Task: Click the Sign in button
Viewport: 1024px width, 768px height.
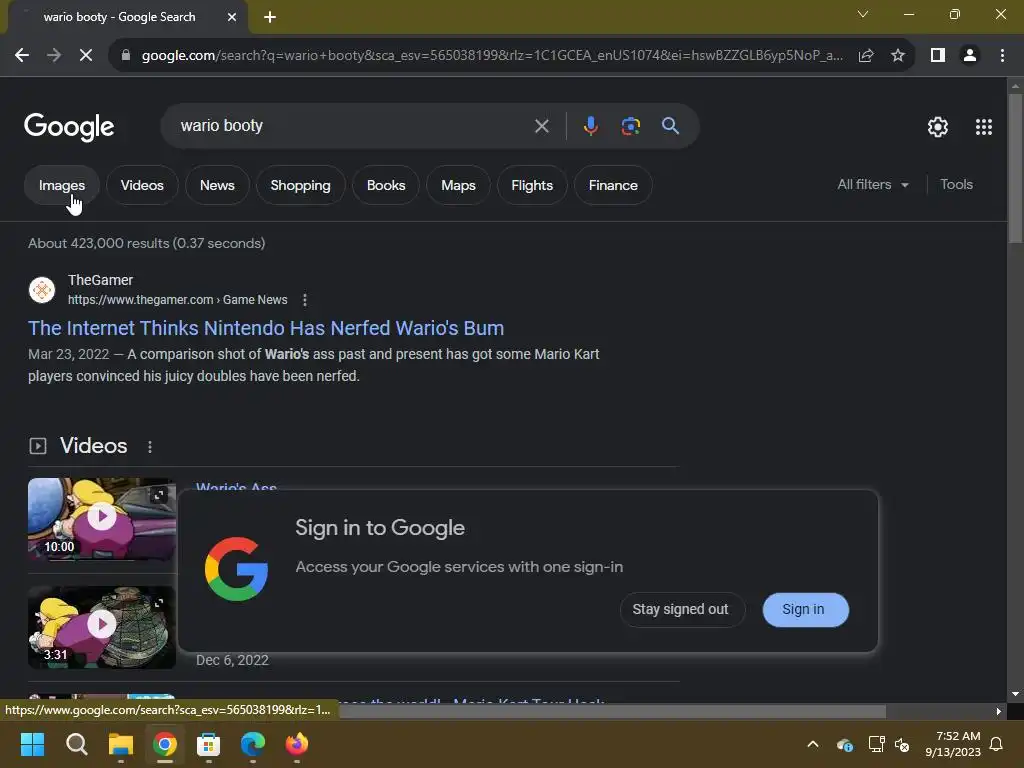Action: click(805, 609)
